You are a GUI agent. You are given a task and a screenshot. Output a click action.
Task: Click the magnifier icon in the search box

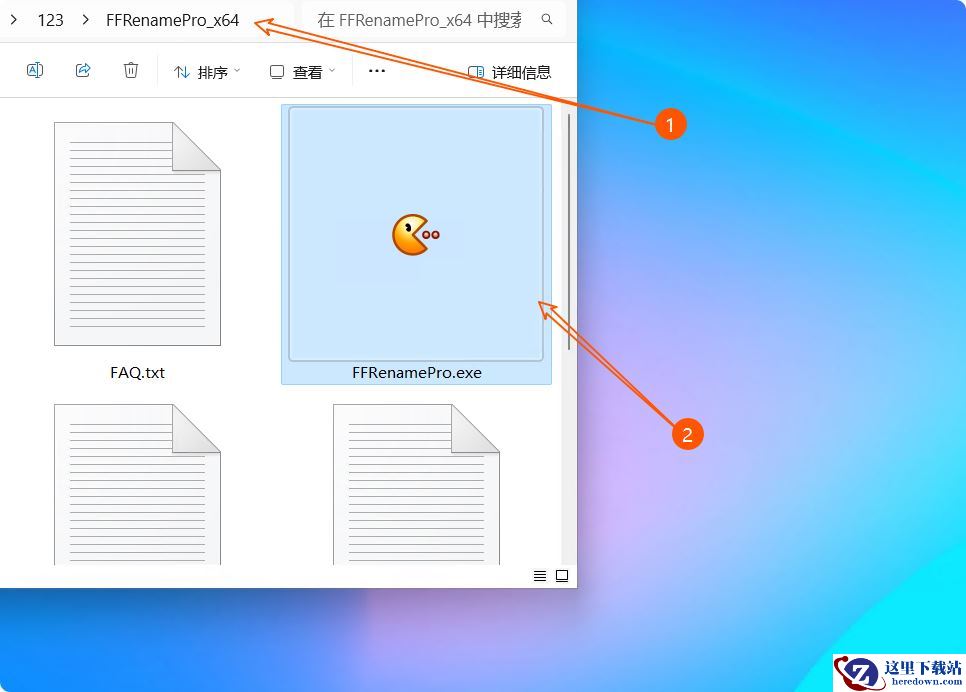coord(547,19)
